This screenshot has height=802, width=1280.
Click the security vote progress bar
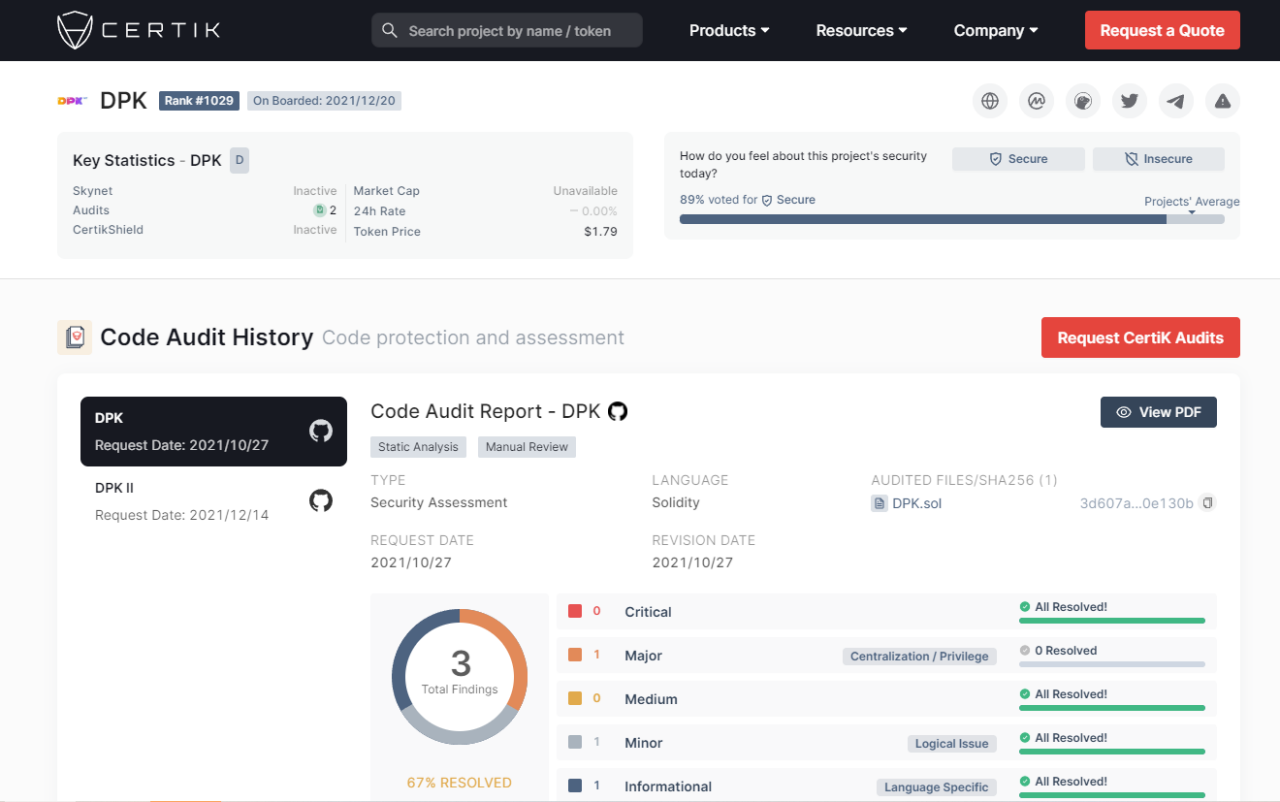point(952,219)
